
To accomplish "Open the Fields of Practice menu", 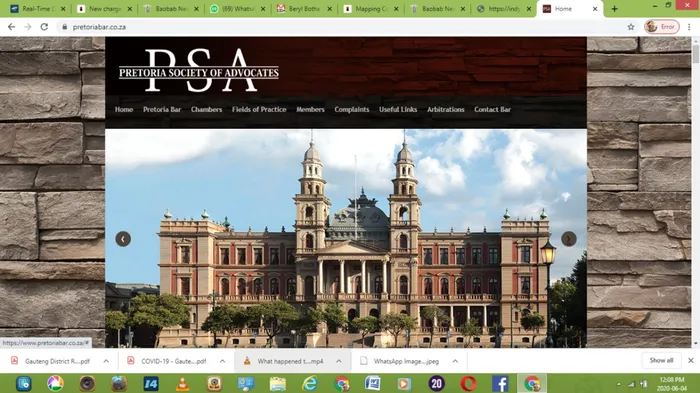I will (x=259, y=109).
